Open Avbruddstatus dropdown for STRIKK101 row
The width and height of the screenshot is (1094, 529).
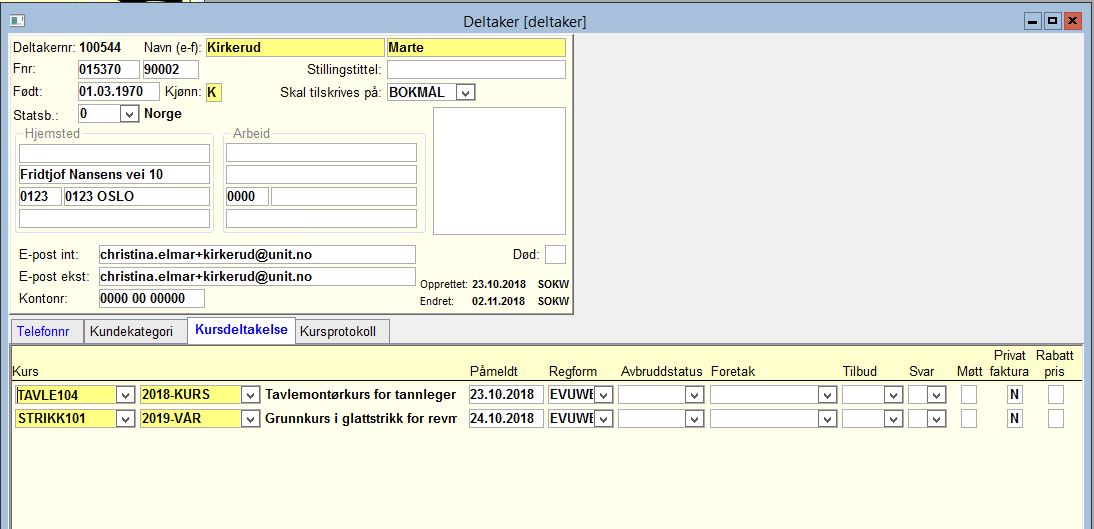[x=694, y=419]
